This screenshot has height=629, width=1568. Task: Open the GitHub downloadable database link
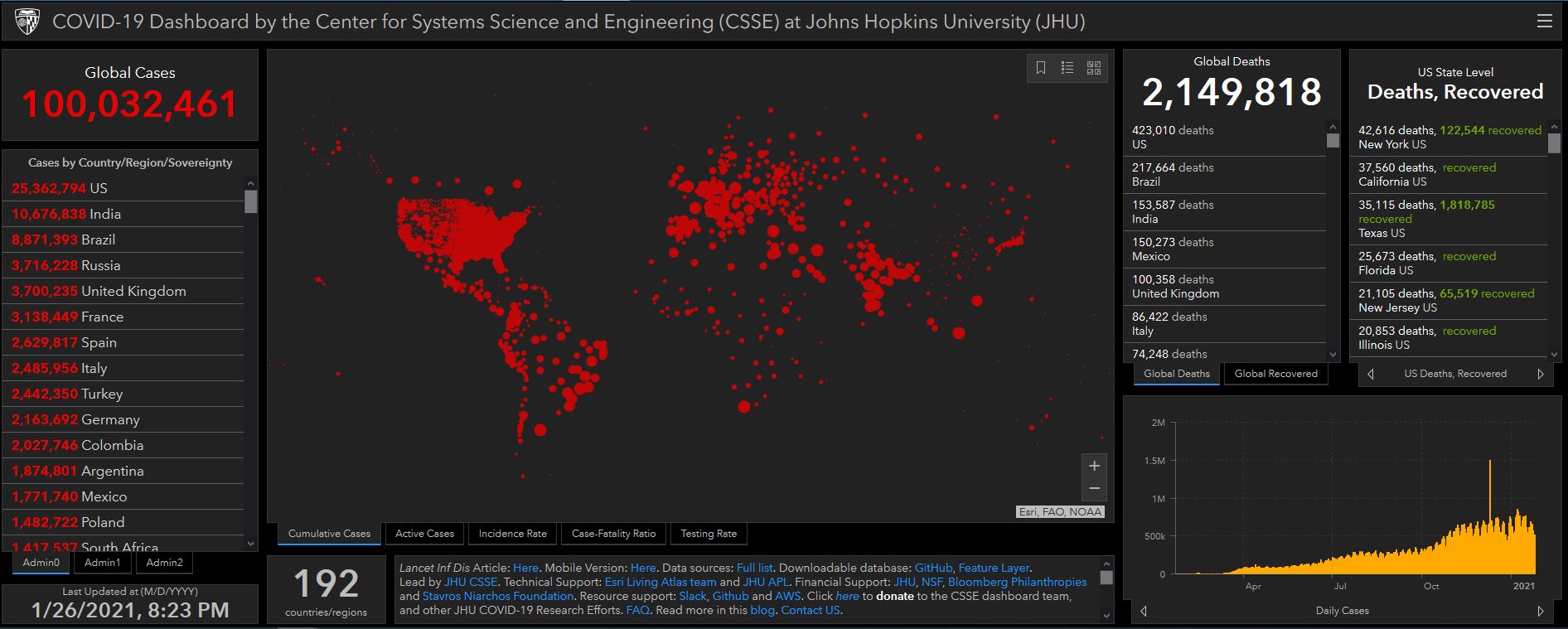coord(933,568)
